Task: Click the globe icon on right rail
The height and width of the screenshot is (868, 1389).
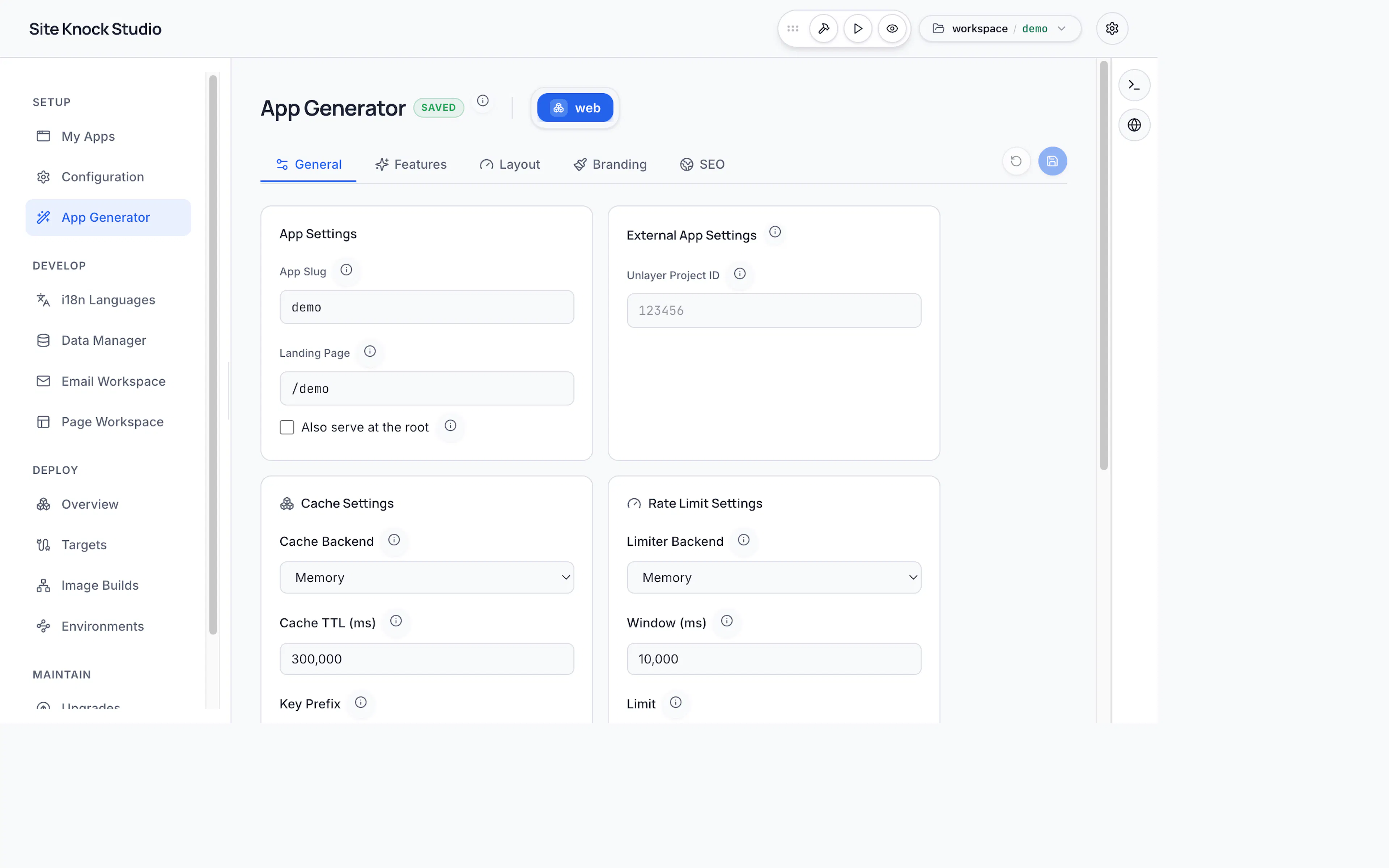Action: (x=1134, y=124)
